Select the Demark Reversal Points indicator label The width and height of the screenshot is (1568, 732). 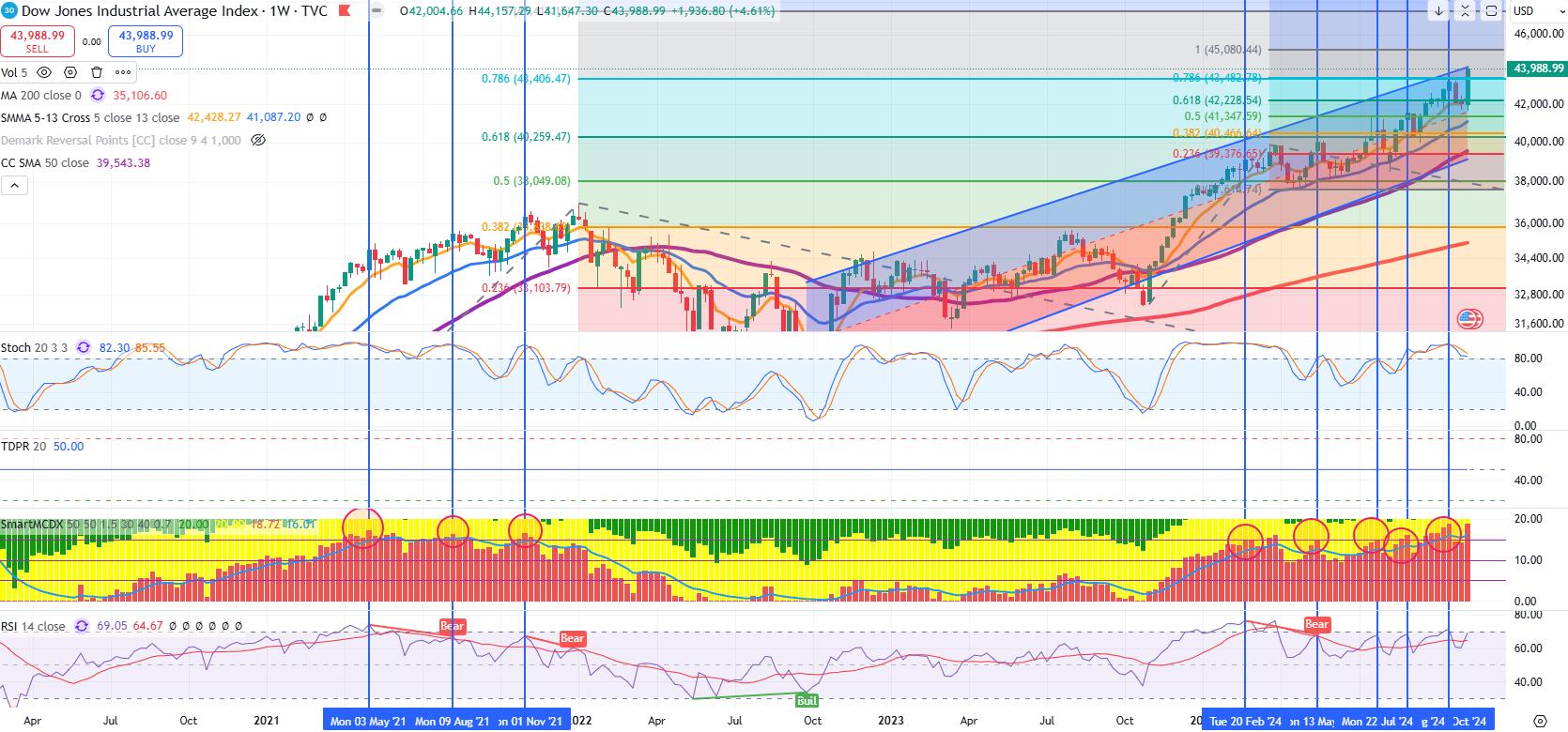pyautogui.click(x=121, y=140)
